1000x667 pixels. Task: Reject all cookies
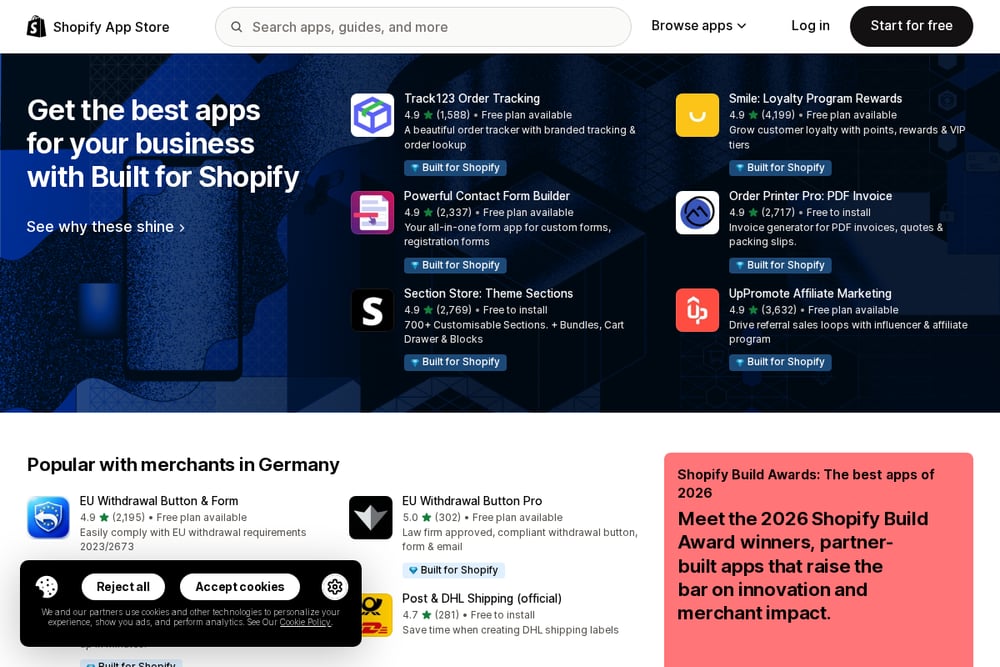[123, 587]
